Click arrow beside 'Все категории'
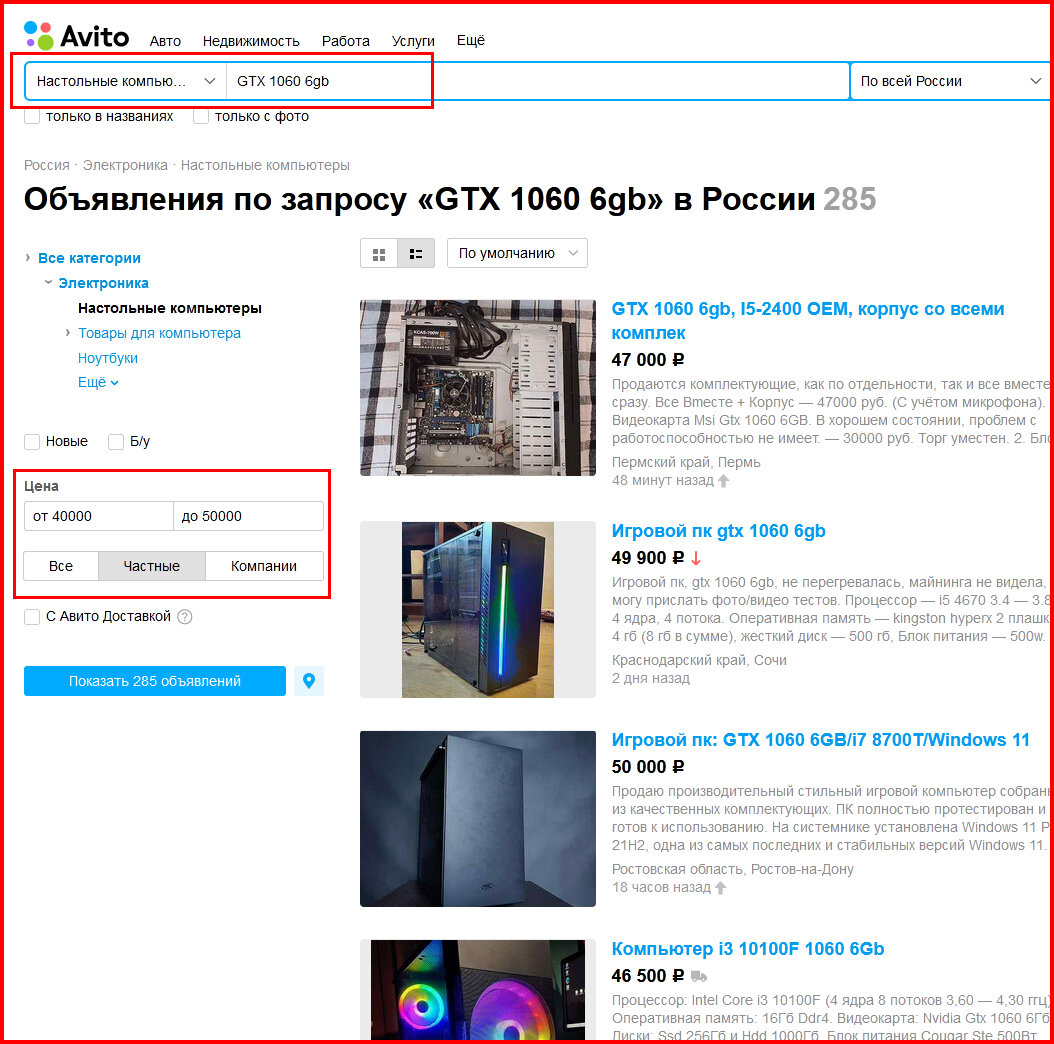Screen dimensions: 1054x1044 point(28,257)
